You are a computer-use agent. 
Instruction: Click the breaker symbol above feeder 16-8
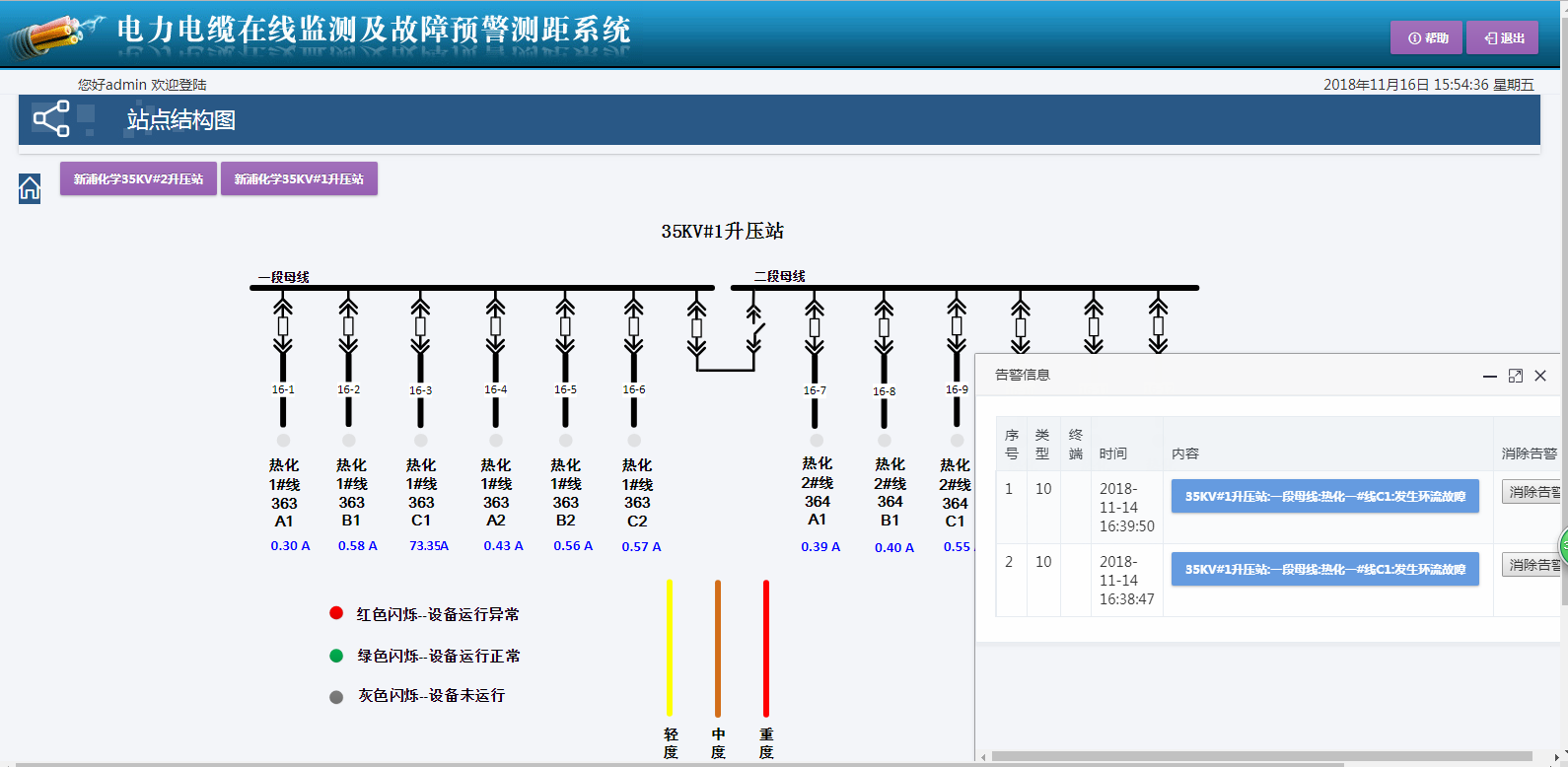(884, 326)
